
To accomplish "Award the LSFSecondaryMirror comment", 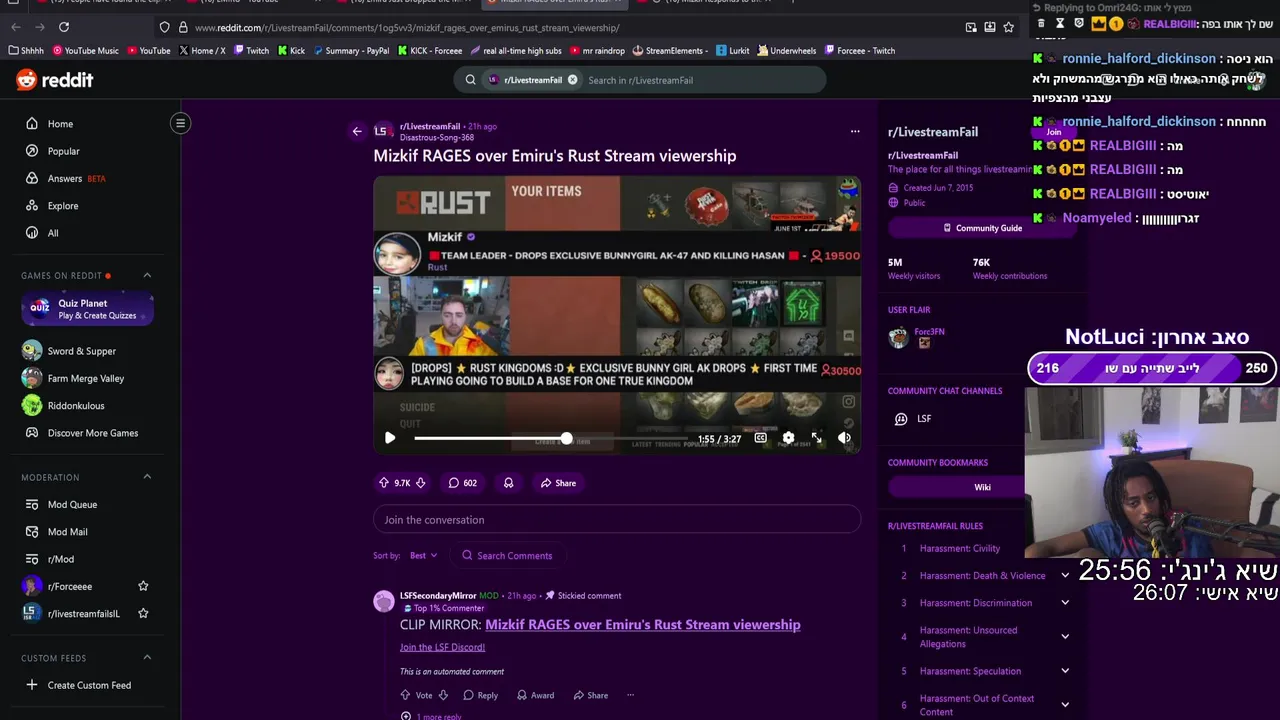I will (535, 695).
